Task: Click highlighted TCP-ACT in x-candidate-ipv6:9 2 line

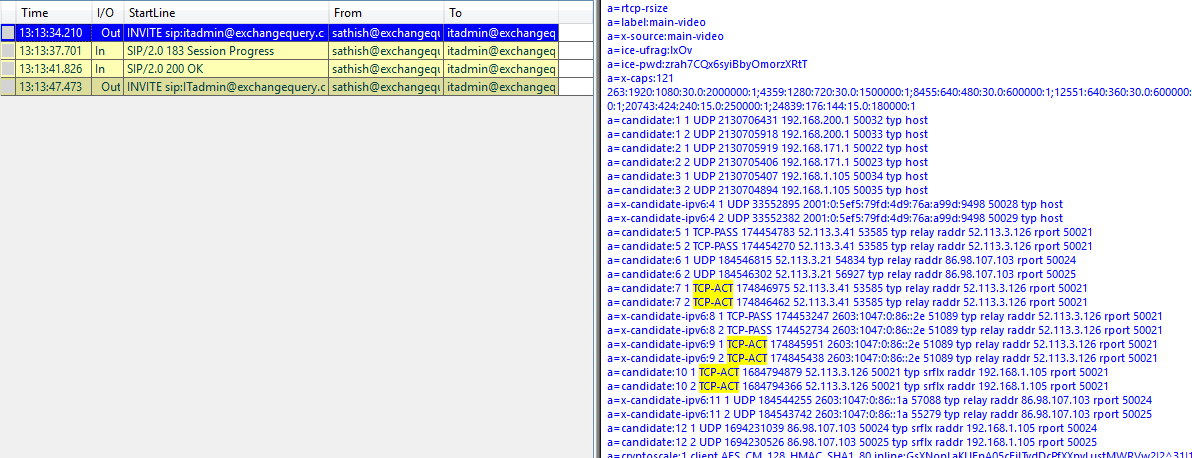Action: point(747,358)
